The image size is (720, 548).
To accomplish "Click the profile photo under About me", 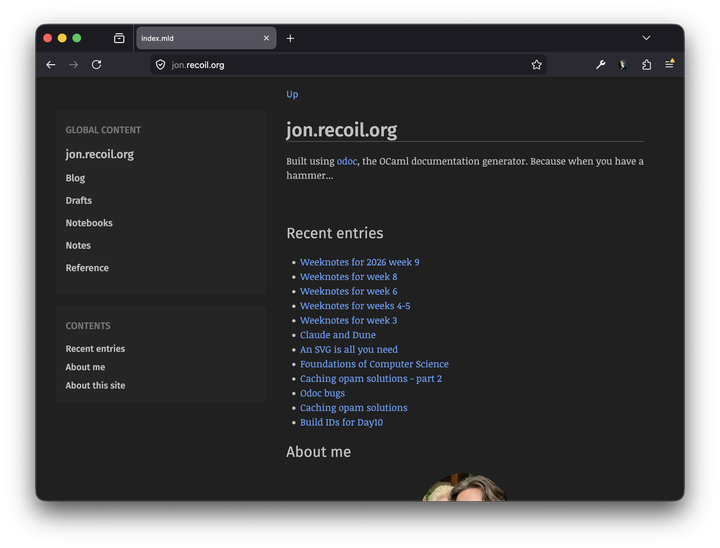I will 464,488.
